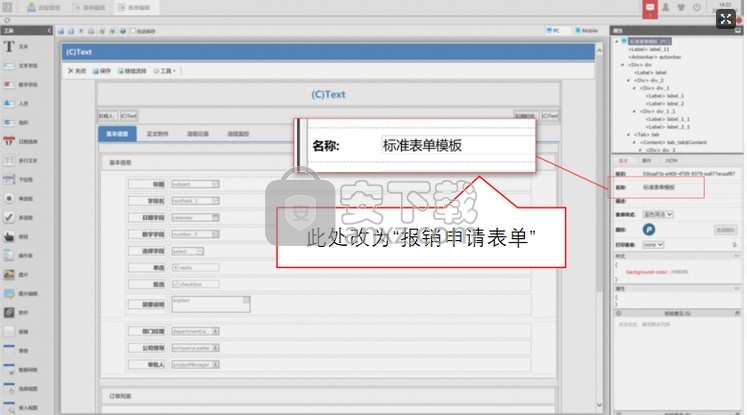747x415 pixels.
Task: Select the Text (文本) tool icon
Action: (x=9, y=46)
